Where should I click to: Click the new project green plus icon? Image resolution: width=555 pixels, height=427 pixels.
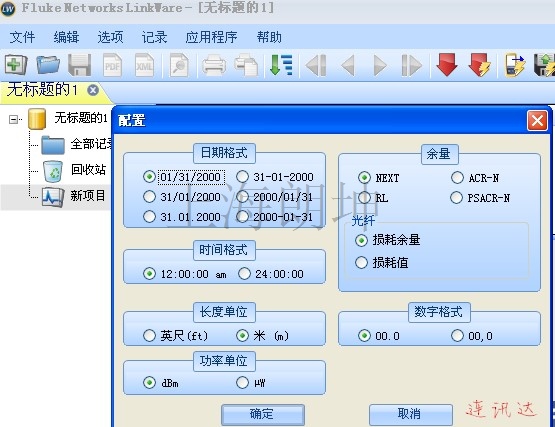click(16, 65)
